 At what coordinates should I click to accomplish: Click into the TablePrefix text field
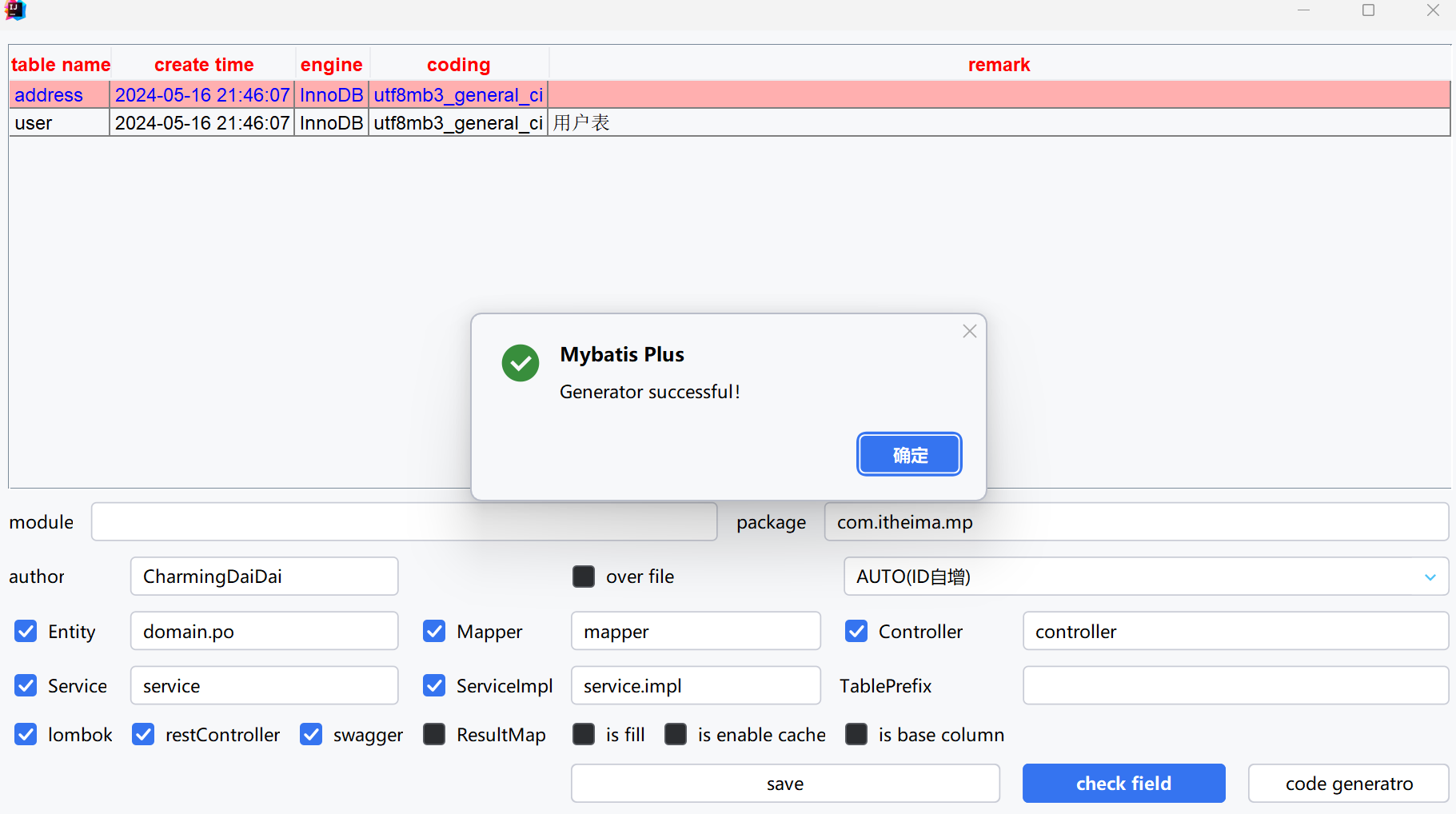point(1235,686)
